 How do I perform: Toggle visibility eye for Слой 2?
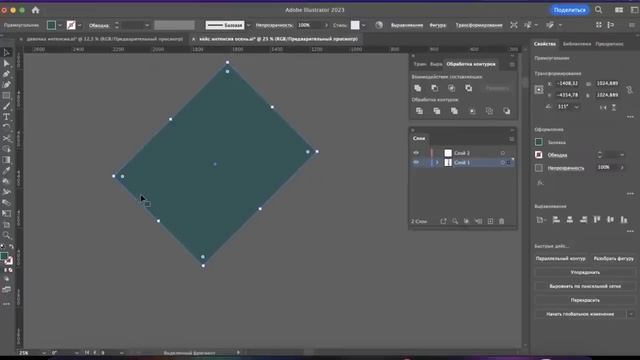coord(416,153)
